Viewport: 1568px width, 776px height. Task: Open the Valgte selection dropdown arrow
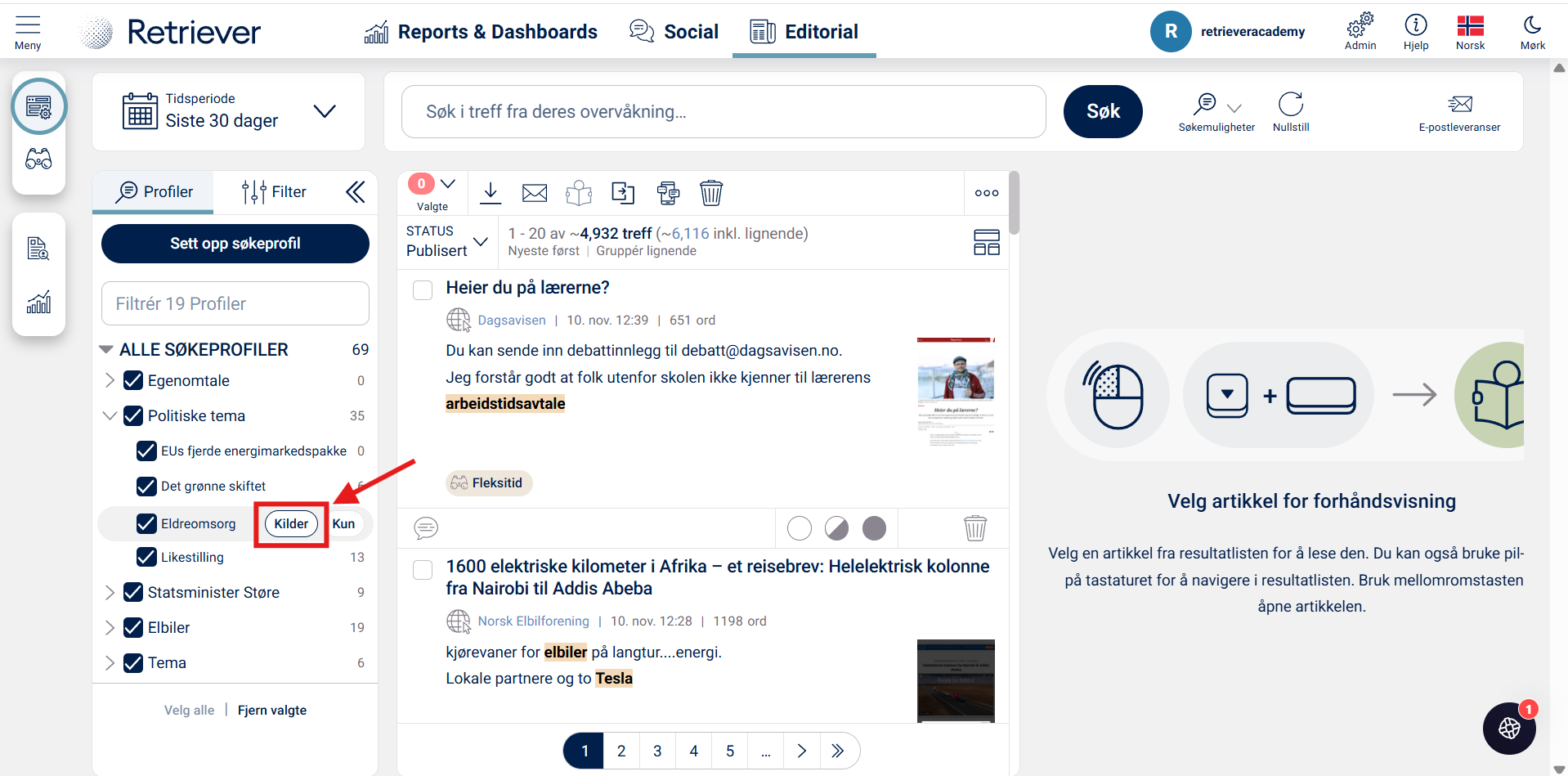448,184
